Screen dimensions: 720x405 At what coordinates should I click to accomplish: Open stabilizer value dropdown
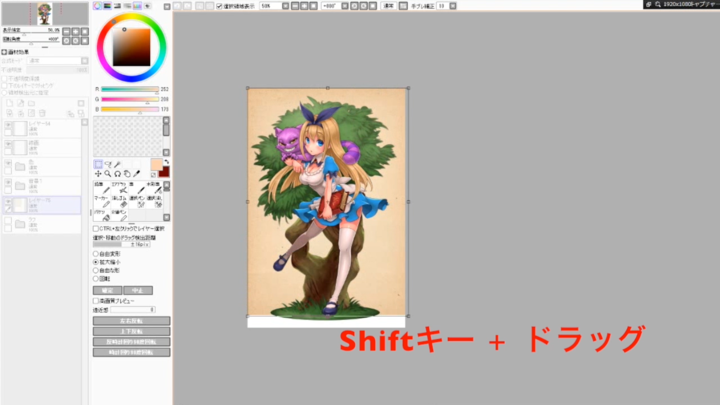point(453,6)
